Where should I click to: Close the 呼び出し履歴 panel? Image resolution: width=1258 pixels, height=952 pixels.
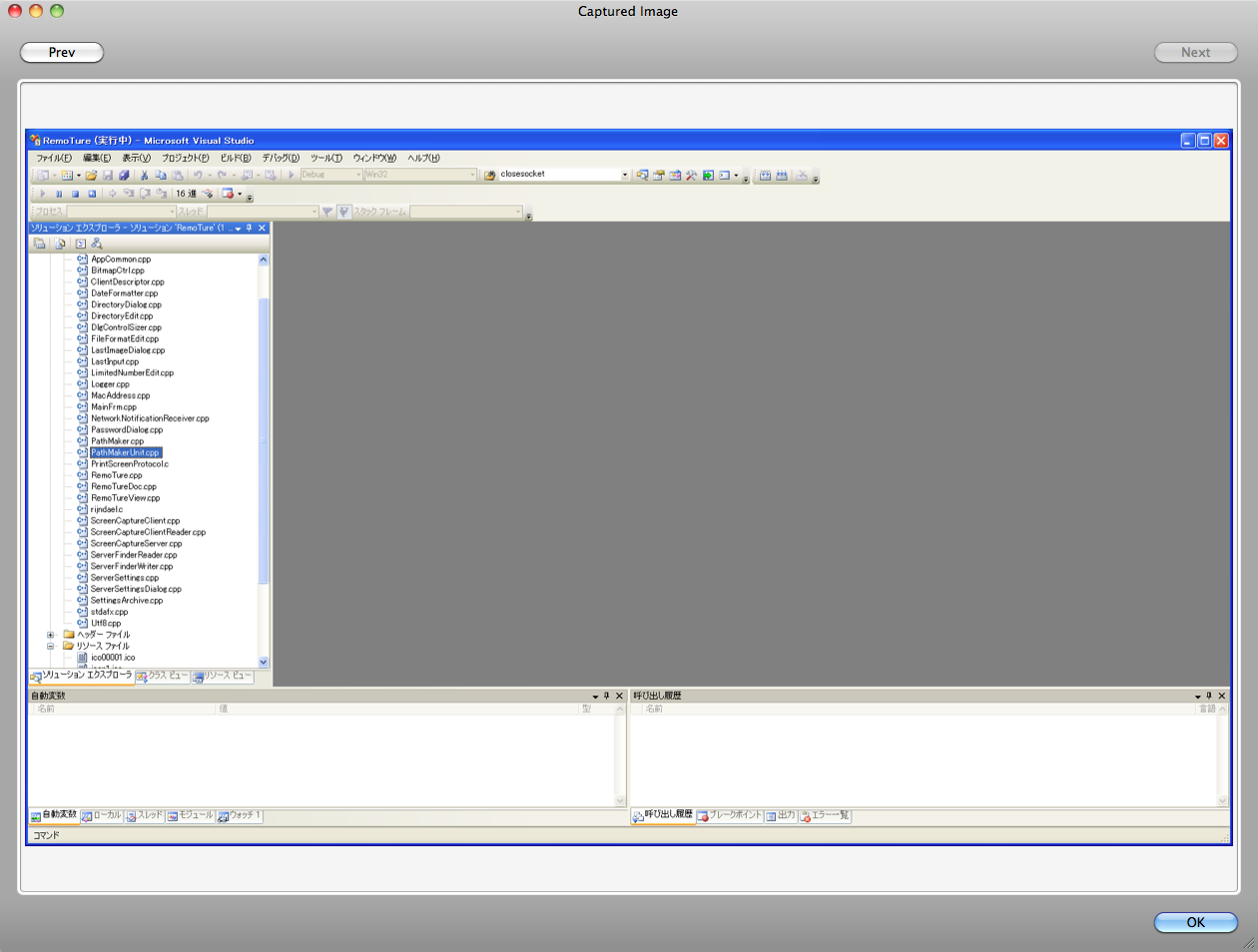point(1222,697)
